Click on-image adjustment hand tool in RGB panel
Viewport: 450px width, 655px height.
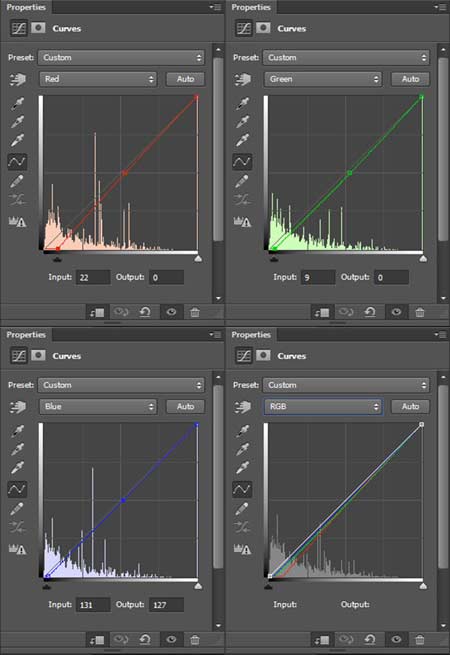pyautogui.click(x=242, y=407)
